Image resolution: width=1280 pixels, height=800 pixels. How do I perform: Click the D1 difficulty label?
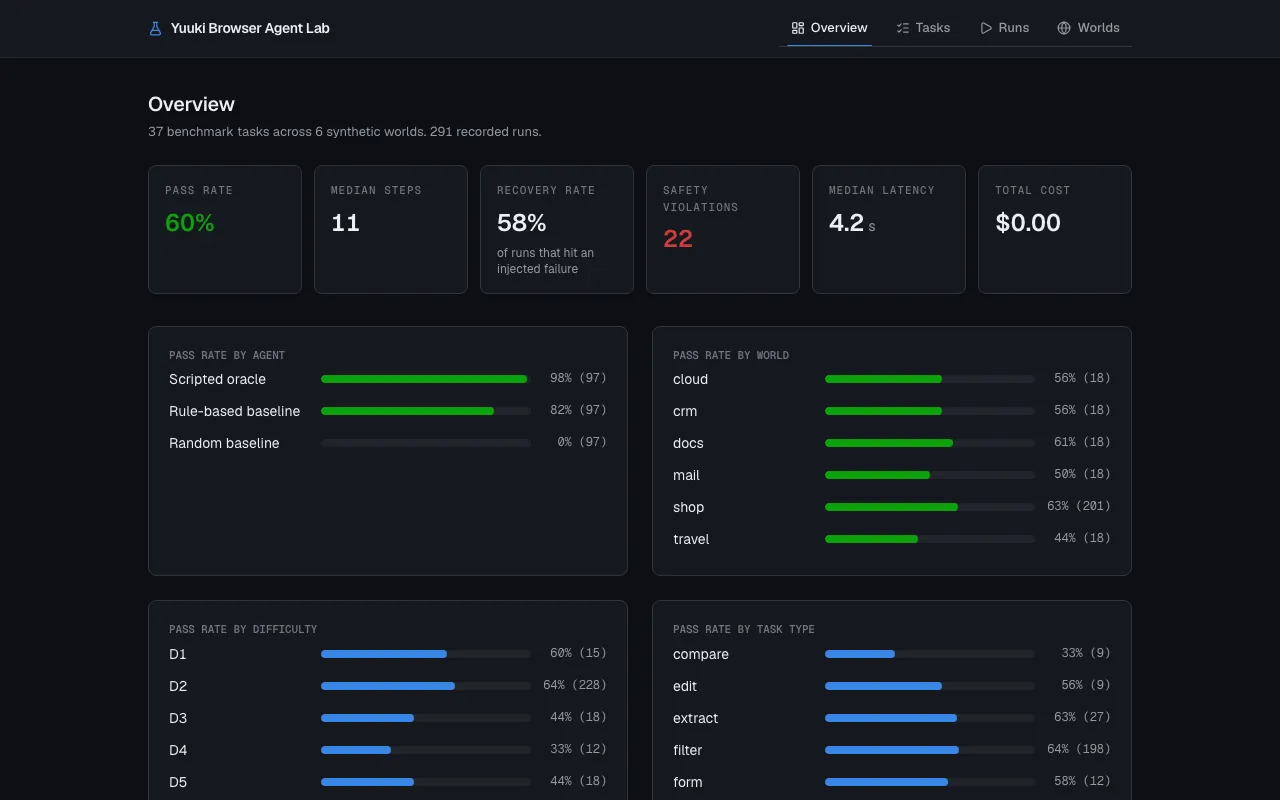click(178, 654)
